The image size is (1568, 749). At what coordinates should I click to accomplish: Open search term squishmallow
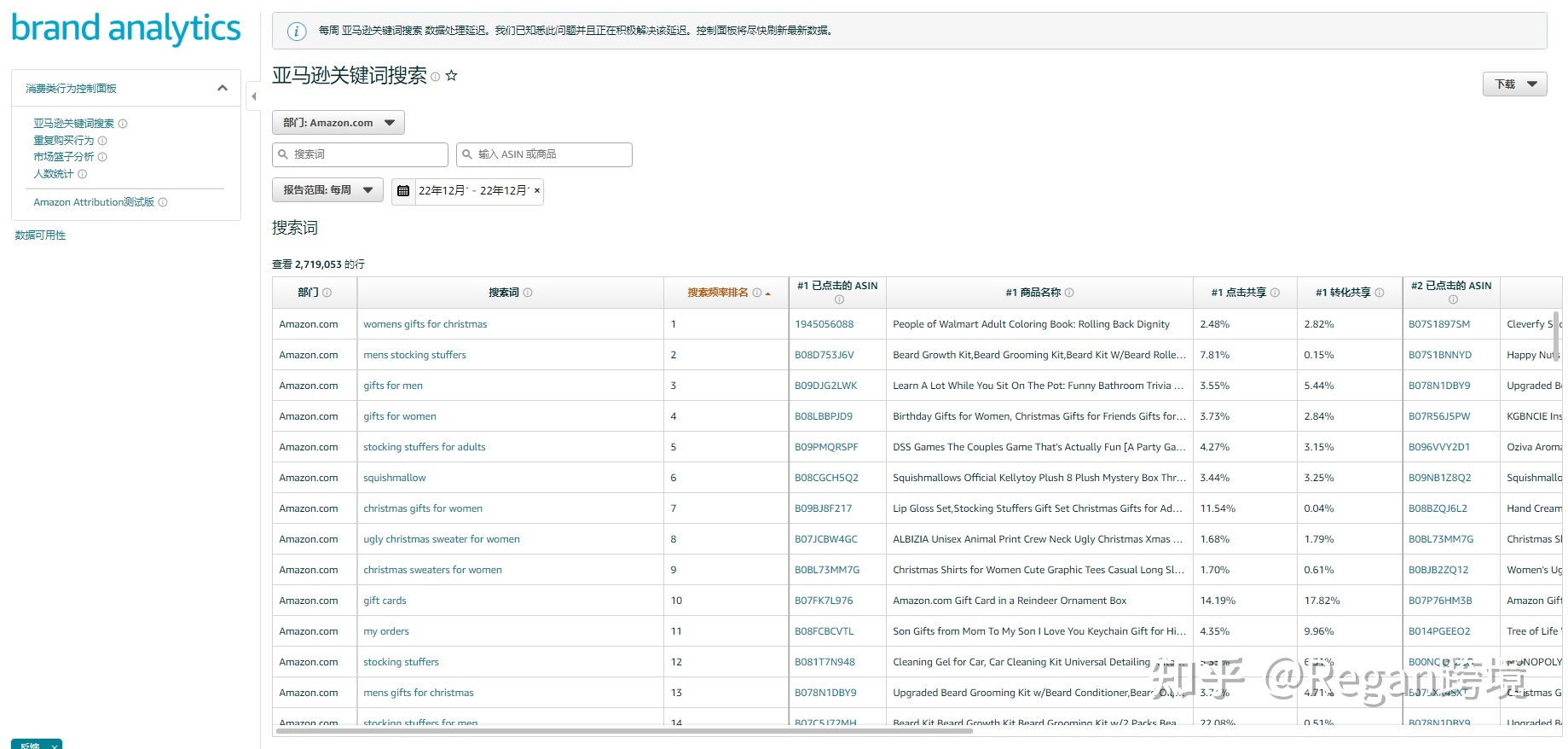[x=395, y=478]
